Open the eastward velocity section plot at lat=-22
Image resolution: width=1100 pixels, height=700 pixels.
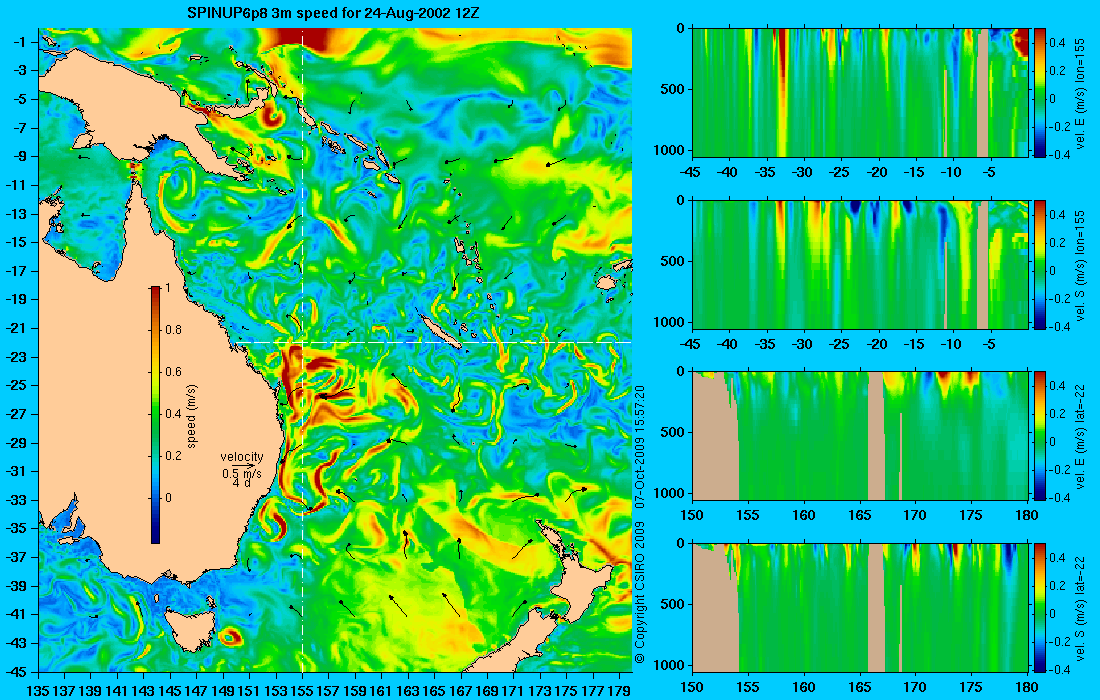click(861, 436)
